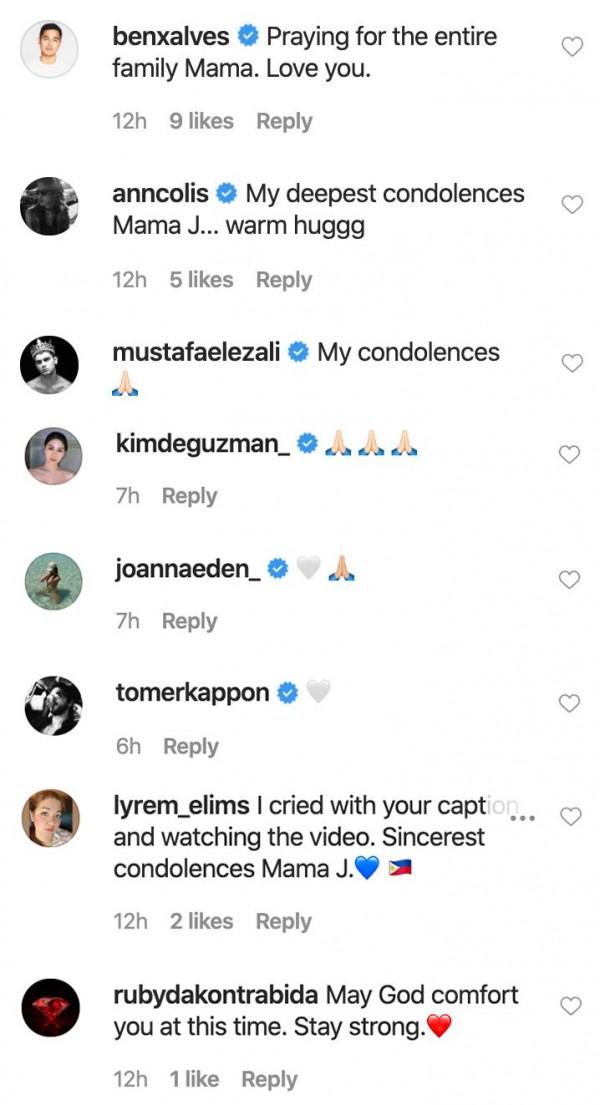The width and height of the screenshot is (600, 1105).
Task: Heart kimdeguzman_'s praying hands comment
Action: pyautogui.click(x=568, y=454)
